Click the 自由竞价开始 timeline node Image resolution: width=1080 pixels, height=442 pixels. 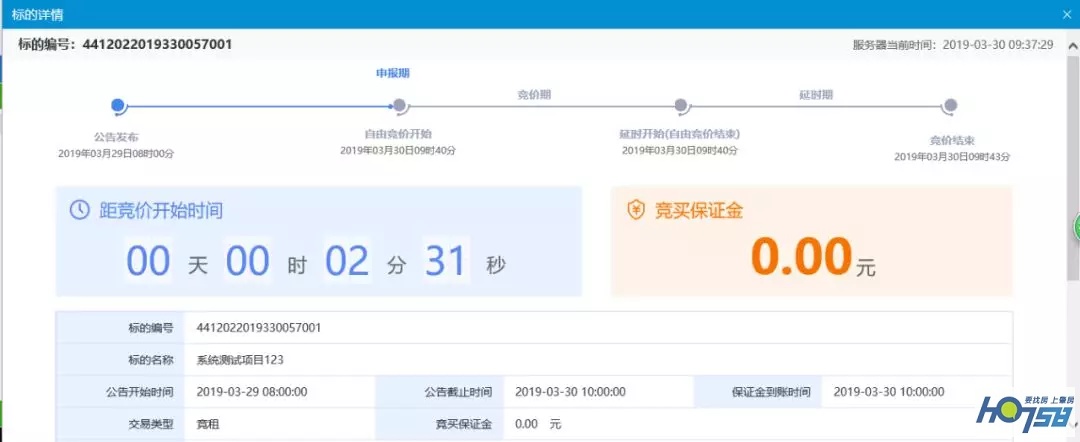(399, 105)
